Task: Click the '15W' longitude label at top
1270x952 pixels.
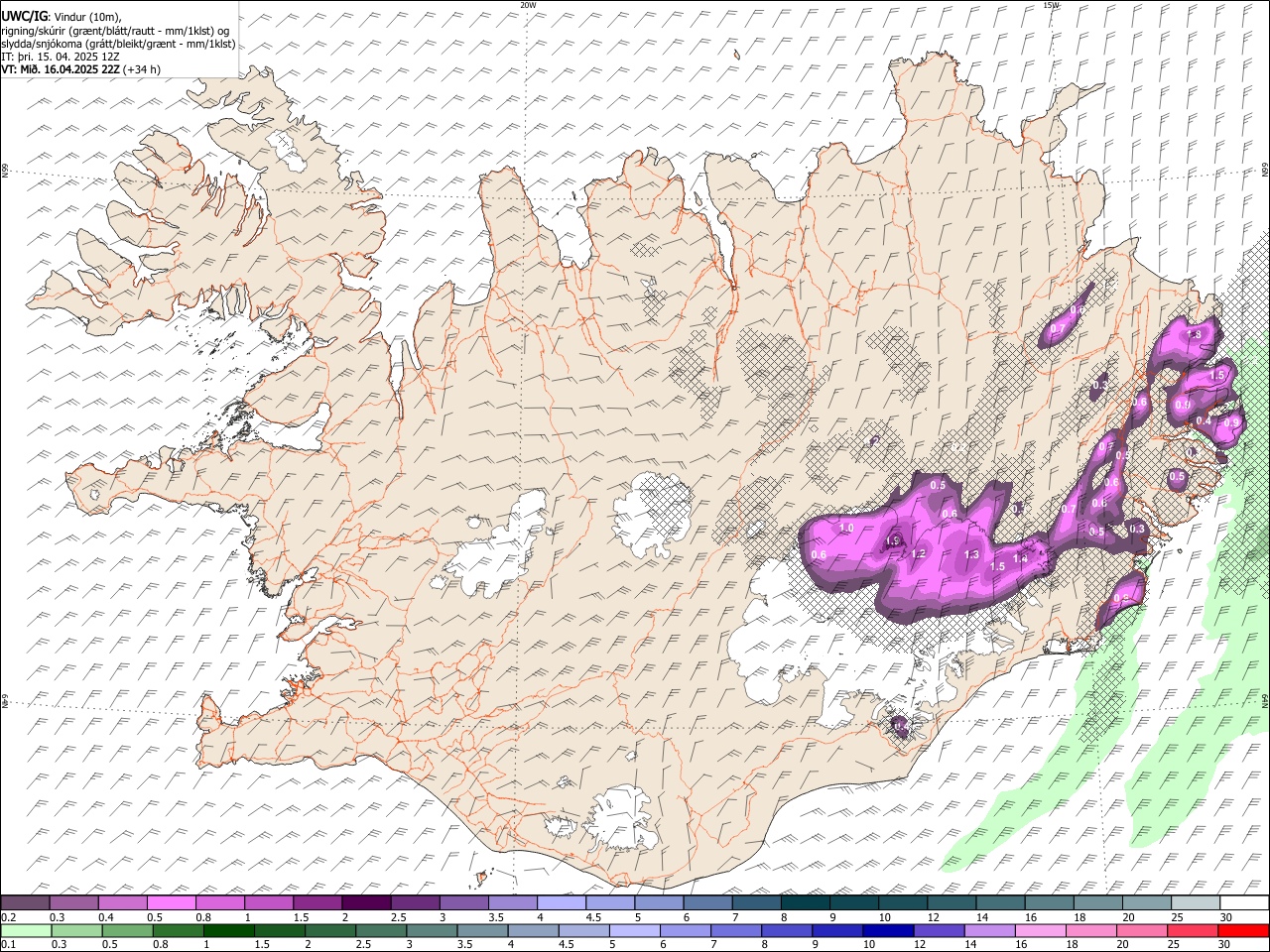Action: tap(1051, 5)
